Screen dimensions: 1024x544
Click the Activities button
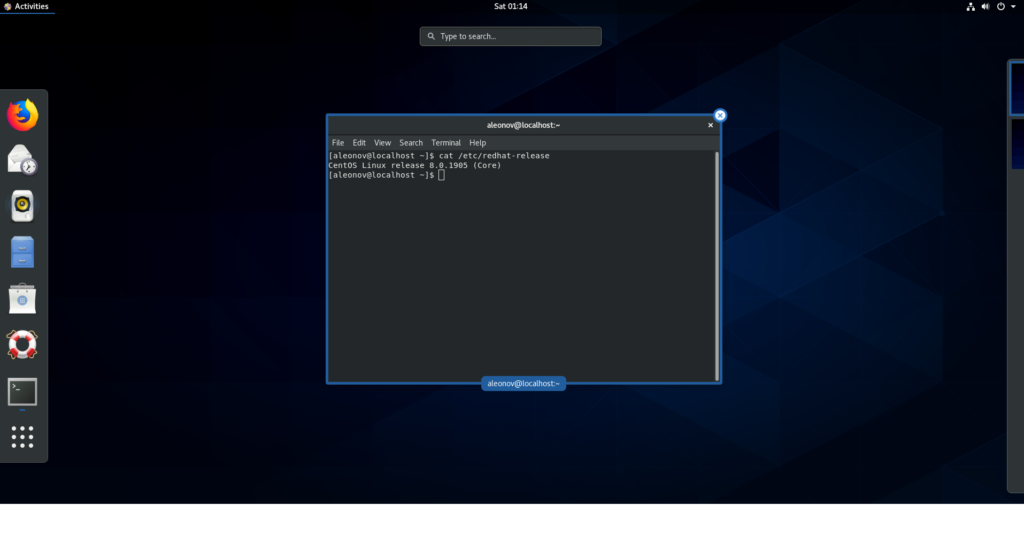click(x=26, y=6)
